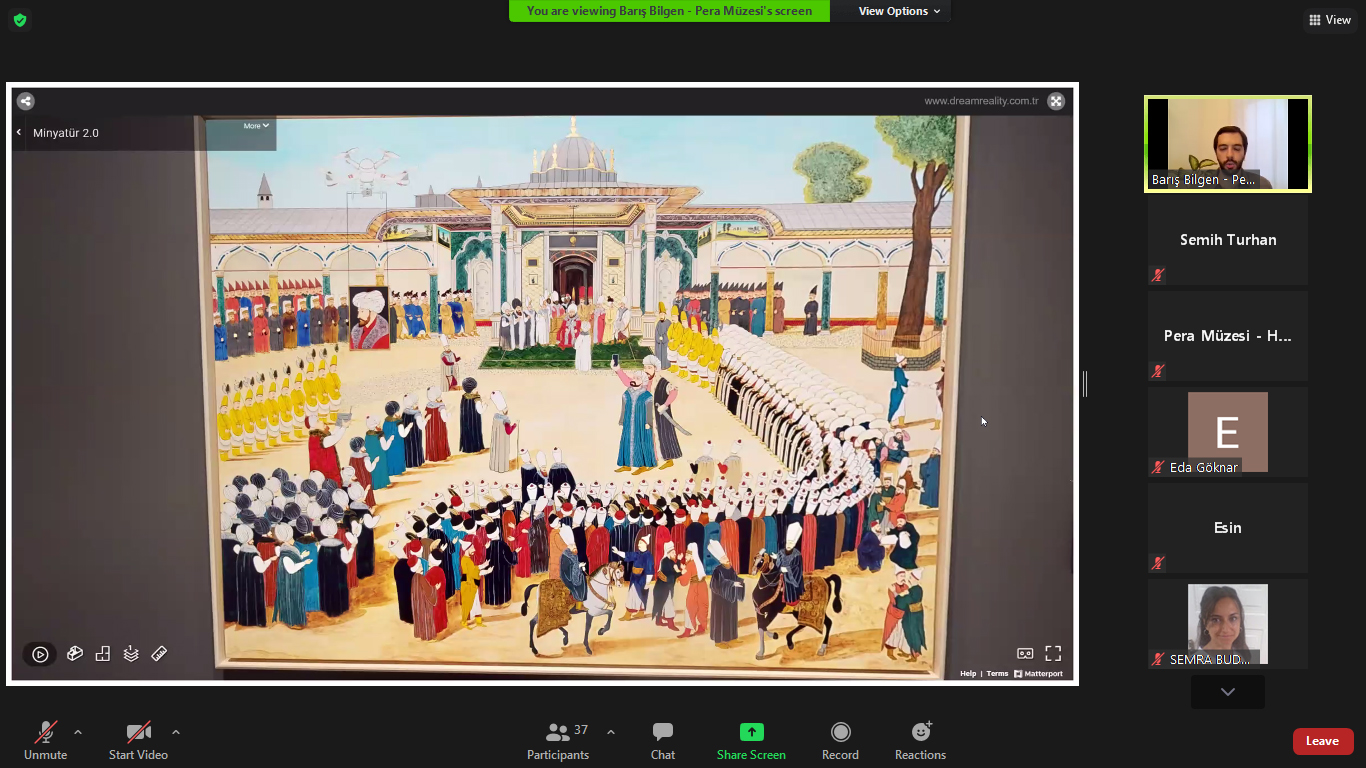This screenshot has width=1366, height=768.
Task: Click the share icon in the Matterport viewer
Action: (x=26, y=101)
